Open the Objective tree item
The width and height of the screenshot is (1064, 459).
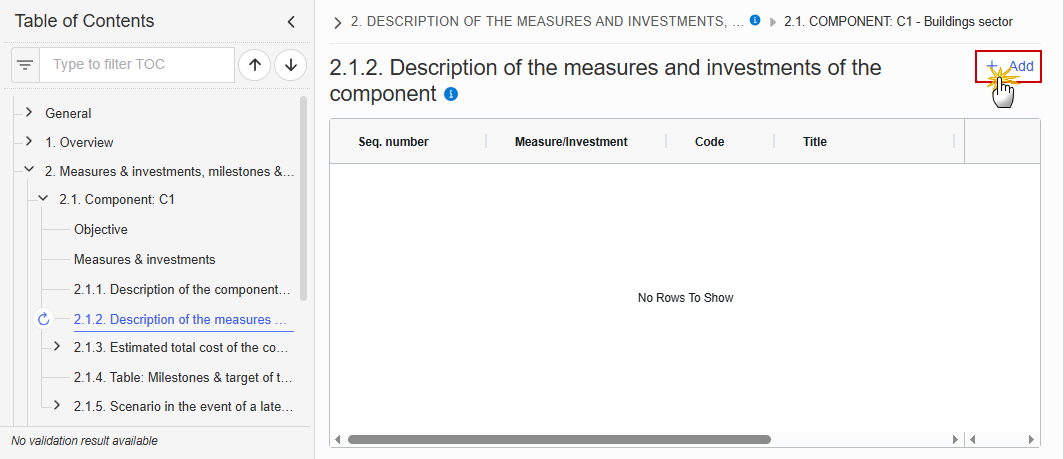pos(101,230)
